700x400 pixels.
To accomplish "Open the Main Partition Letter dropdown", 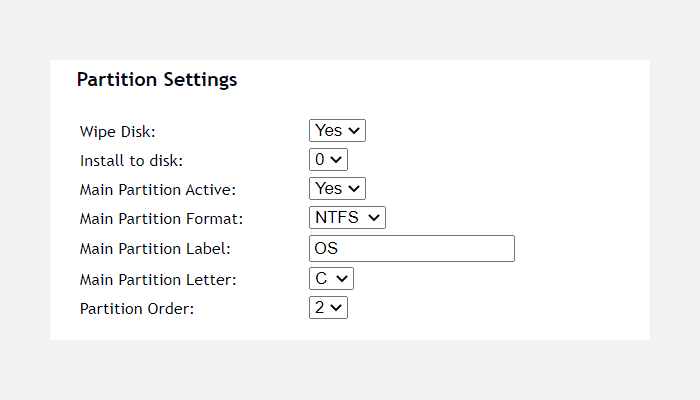I will [x=330, y=279].
